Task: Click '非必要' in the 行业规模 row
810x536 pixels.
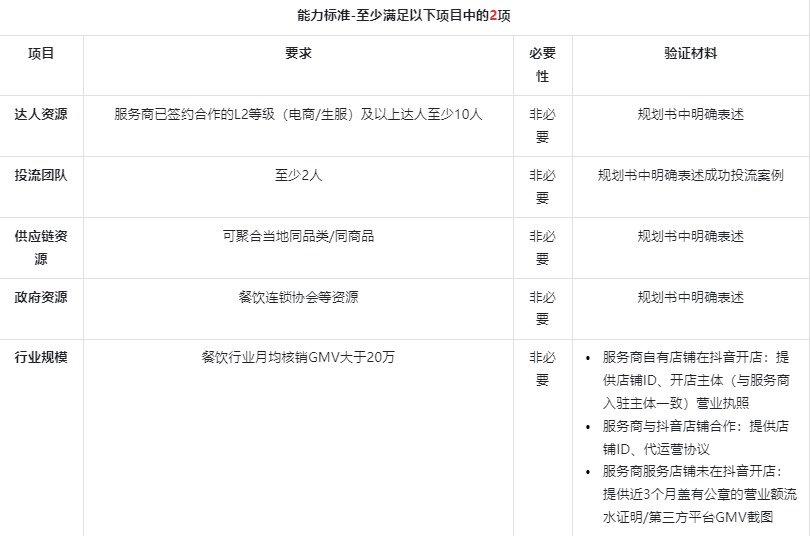Action: [x=542, y=369]
